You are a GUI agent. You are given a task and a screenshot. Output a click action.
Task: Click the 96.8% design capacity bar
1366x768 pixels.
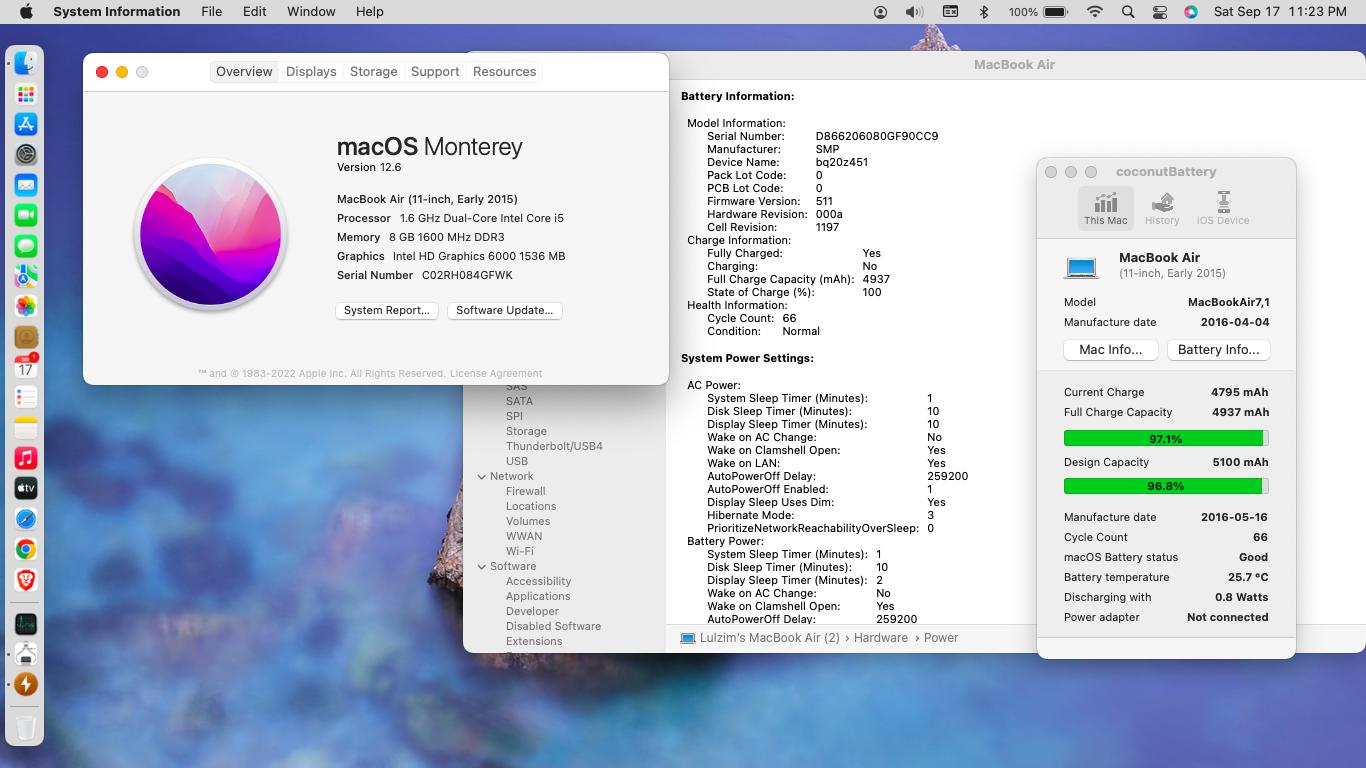pyautogui.click(x=1166, y=486)
